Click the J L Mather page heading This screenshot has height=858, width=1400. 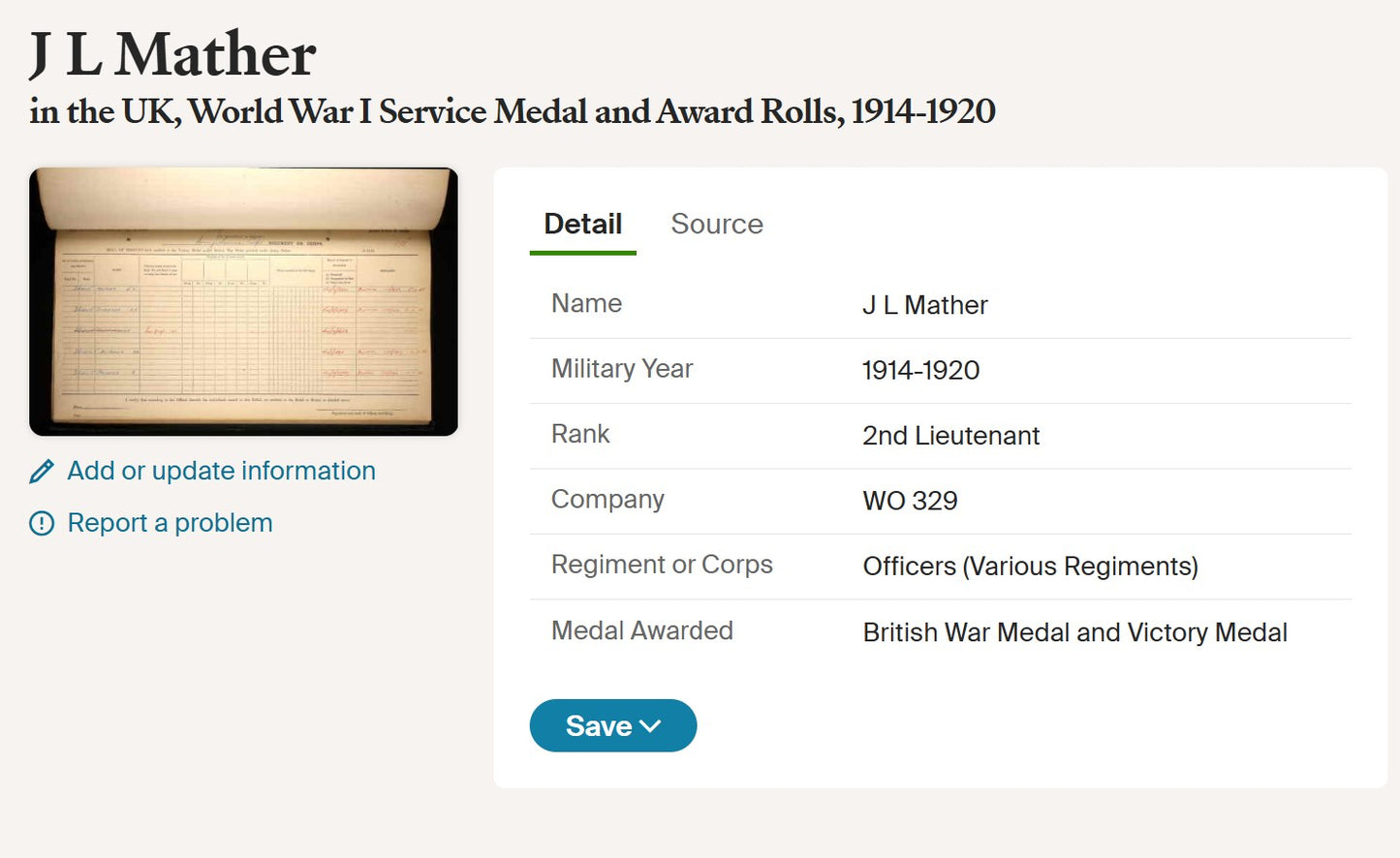tap(171, 53)
